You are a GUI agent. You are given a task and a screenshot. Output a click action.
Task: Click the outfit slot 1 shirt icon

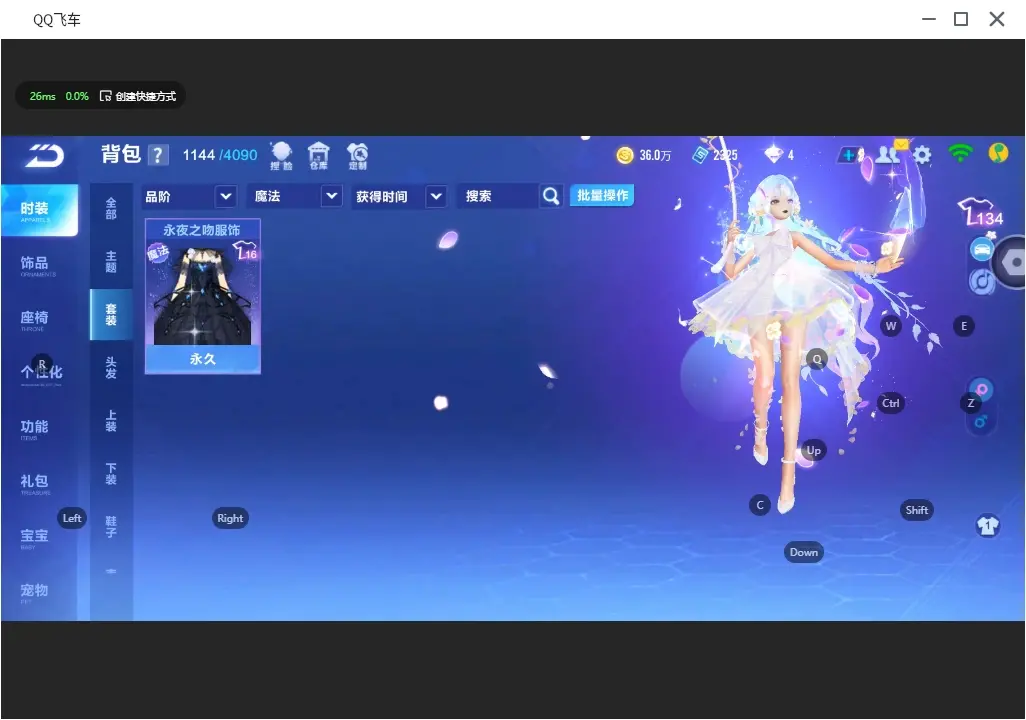988,526
